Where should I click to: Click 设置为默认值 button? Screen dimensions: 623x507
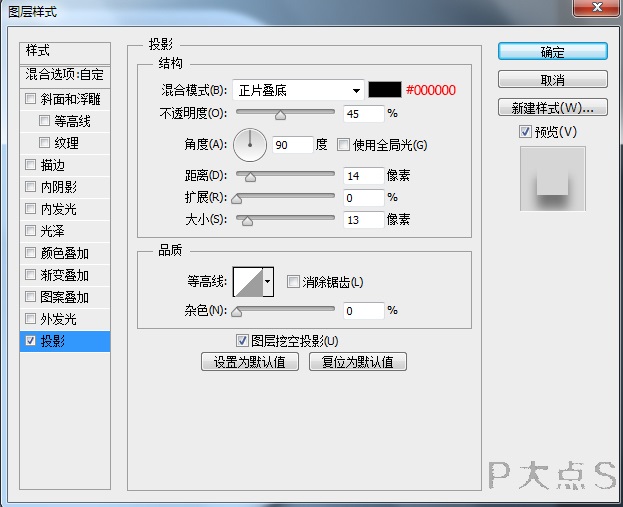250,362
